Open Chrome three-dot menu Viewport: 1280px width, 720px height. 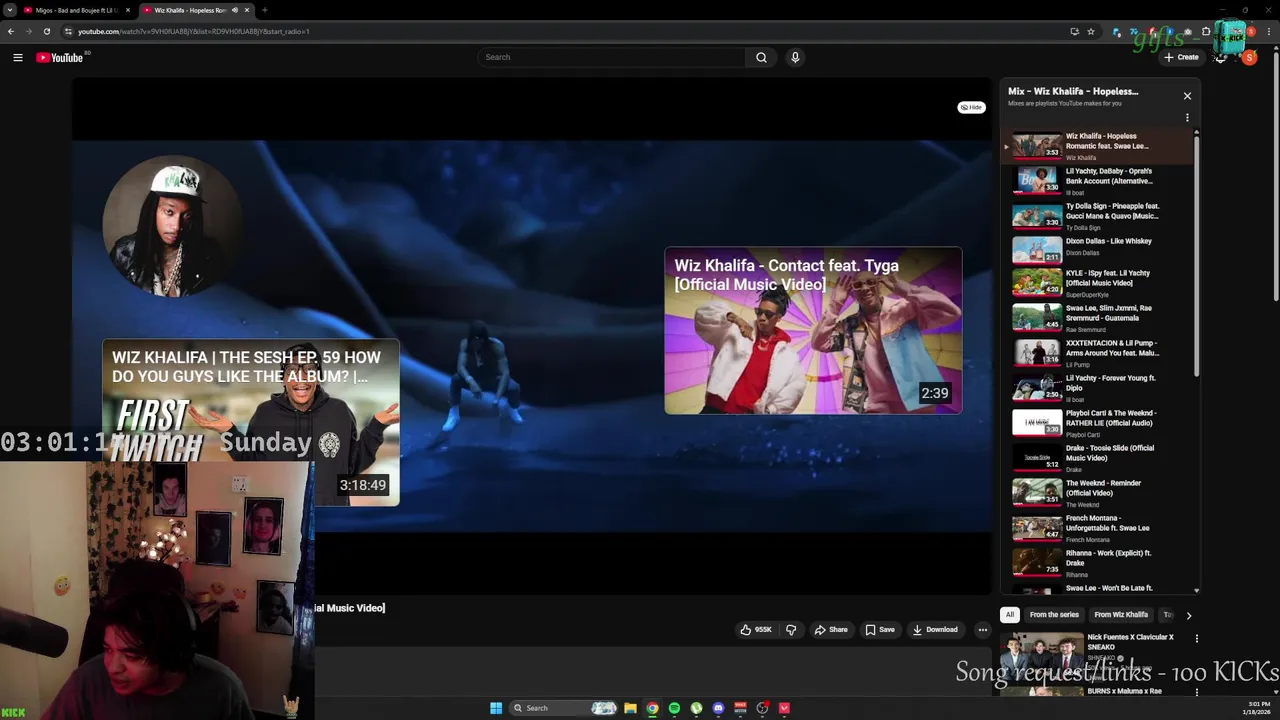coord(1268,31)
